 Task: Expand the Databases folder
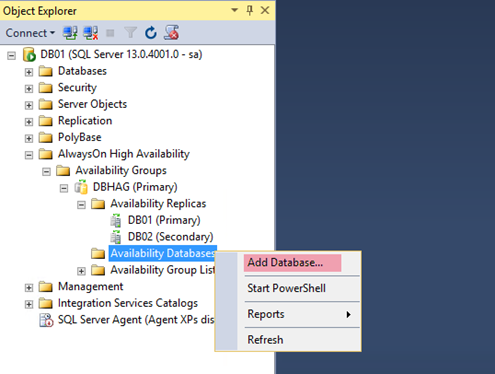(x=29, y=72)
